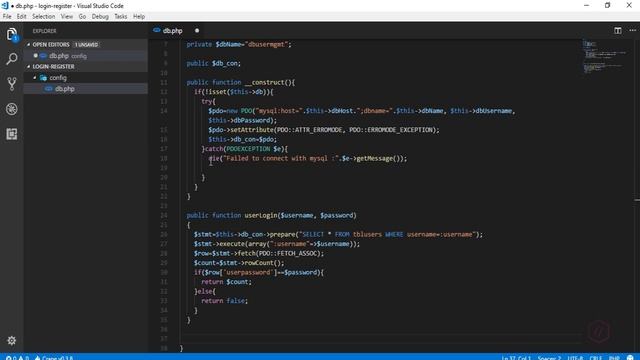Click the config folder icon in the tree

[x=43, y=78]
